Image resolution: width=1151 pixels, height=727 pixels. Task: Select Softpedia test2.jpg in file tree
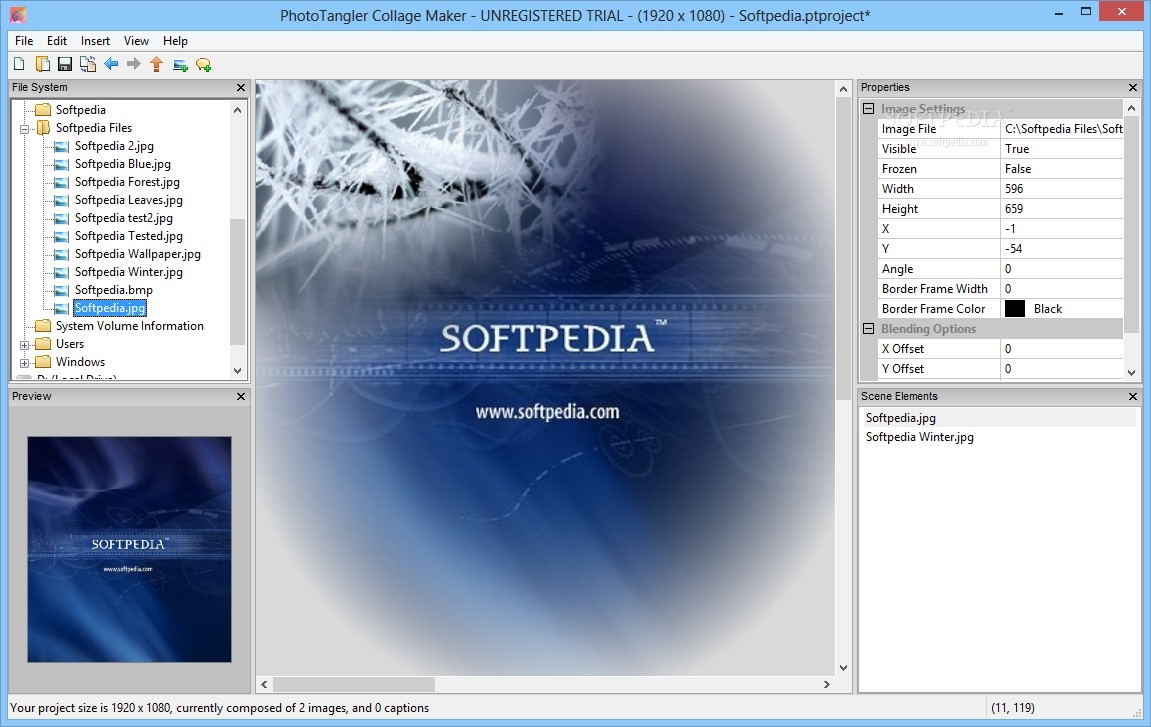click(x=123, y=218)
